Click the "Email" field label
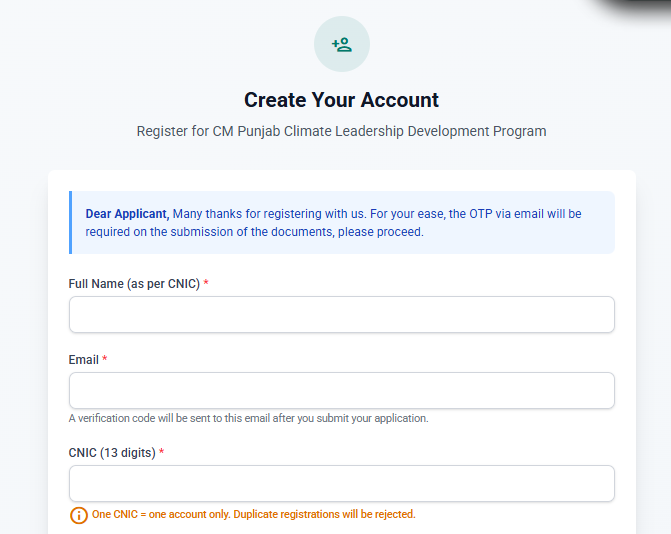The width and height of the screenshot is (671, 534). click(83, 360)
